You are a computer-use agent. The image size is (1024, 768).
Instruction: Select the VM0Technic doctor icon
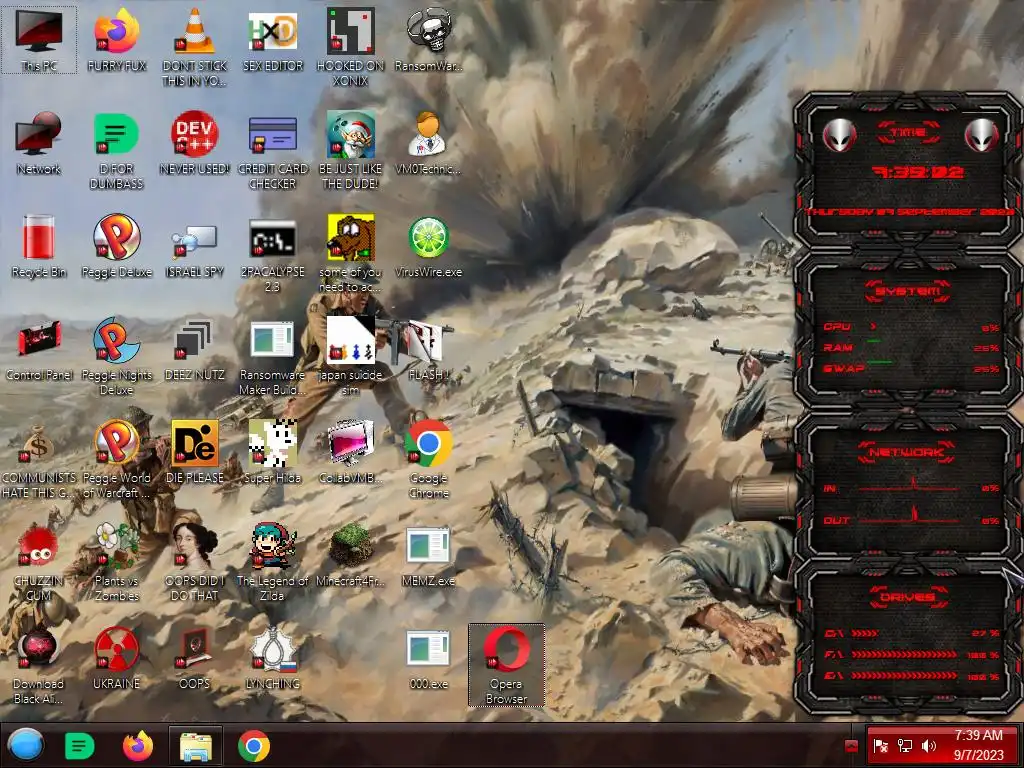[428, 144]
